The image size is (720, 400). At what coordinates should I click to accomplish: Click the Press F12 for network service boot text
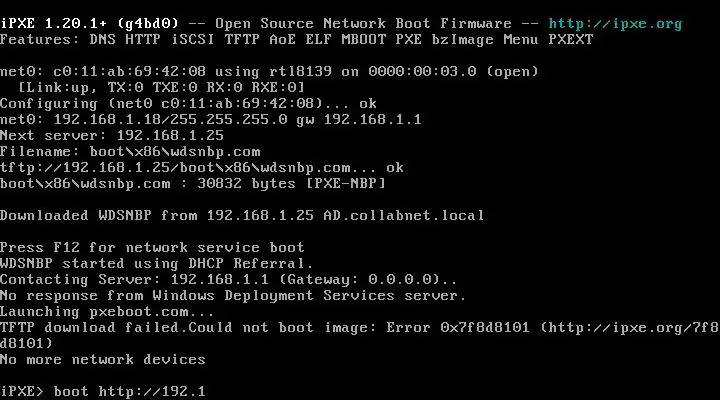pyautogui.click(x=152, y=247)
